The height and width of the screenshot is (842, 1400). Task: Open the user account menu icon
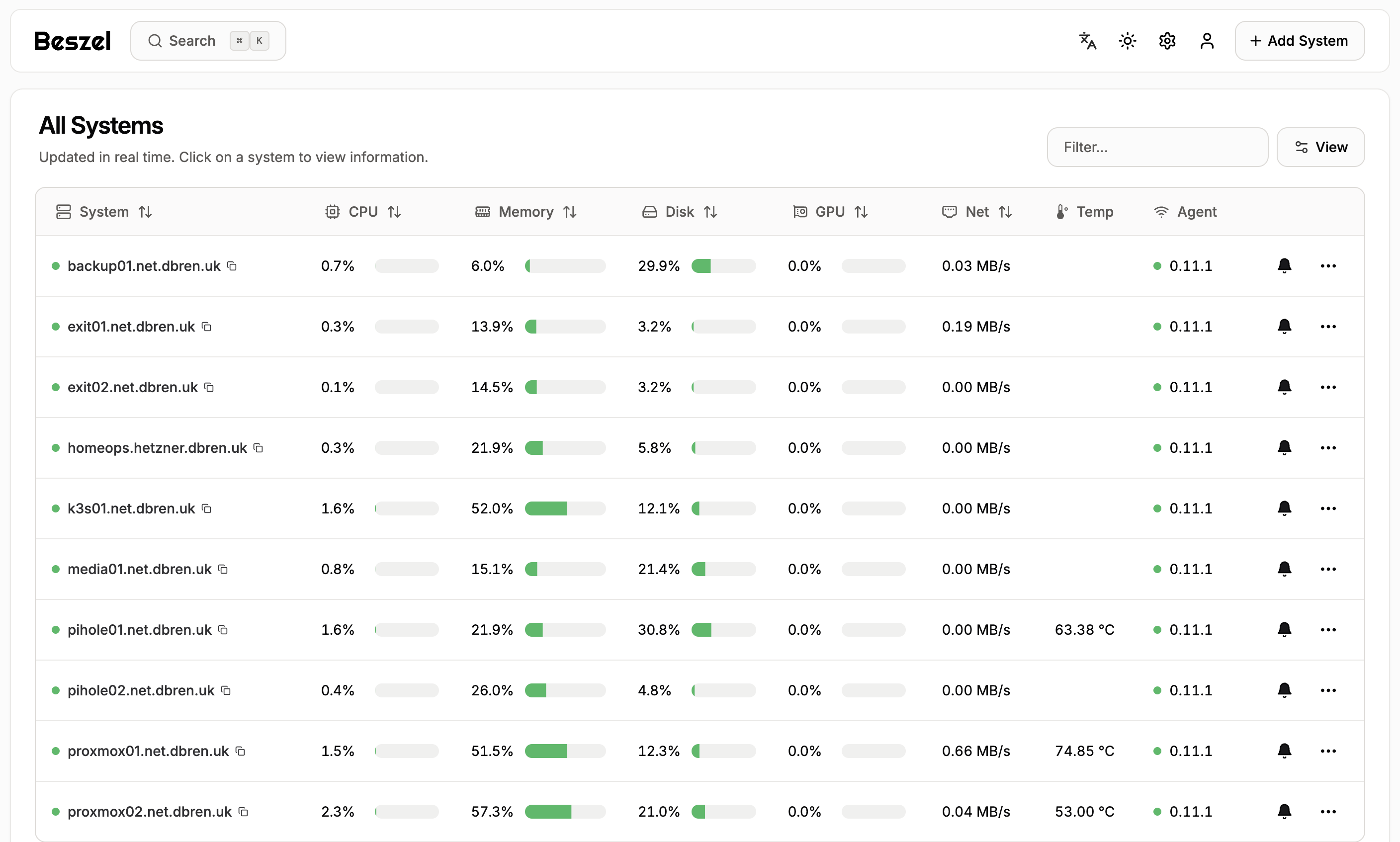point(1207,41)
